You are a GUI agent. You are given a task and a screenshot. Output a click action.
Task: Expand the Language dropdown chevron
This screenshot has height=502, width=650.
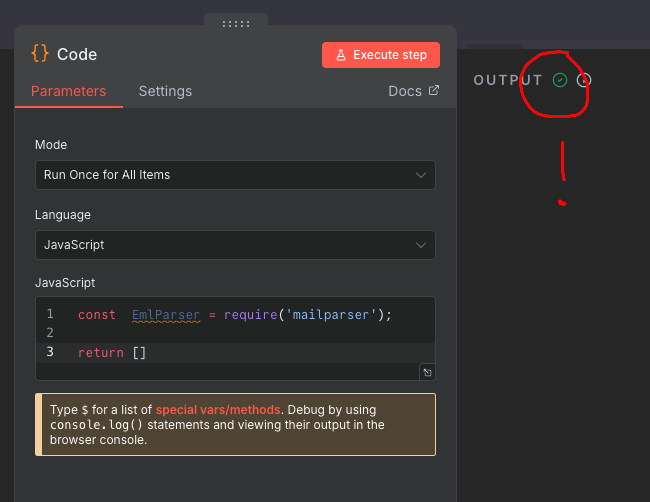tap(421, 245)
